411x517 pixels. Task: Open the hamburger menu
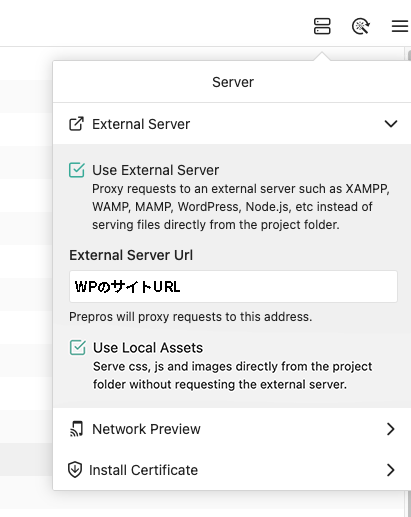click(x=400, y=26)
